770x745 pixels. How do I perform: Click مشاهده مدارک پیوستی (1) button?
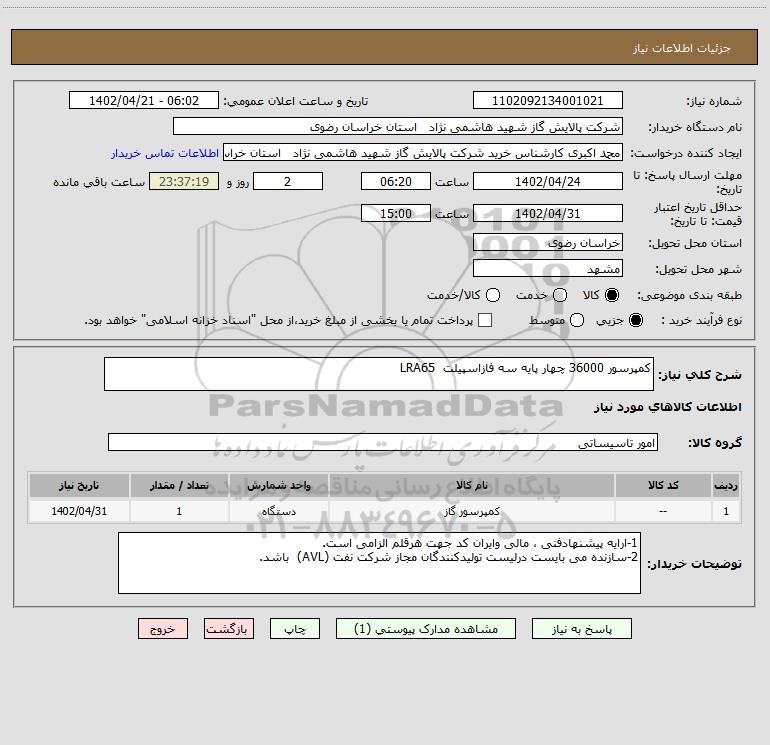tap(426, 629)
